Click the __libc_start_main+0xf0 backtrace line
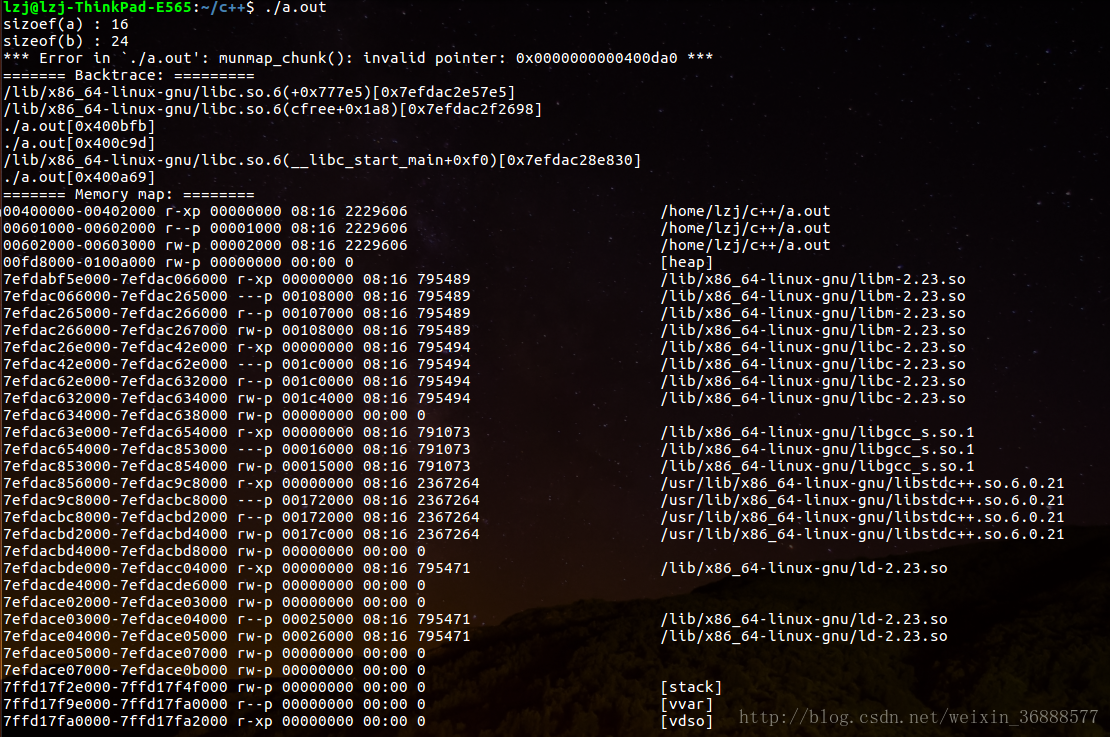1110x737 pixels. 322,161
